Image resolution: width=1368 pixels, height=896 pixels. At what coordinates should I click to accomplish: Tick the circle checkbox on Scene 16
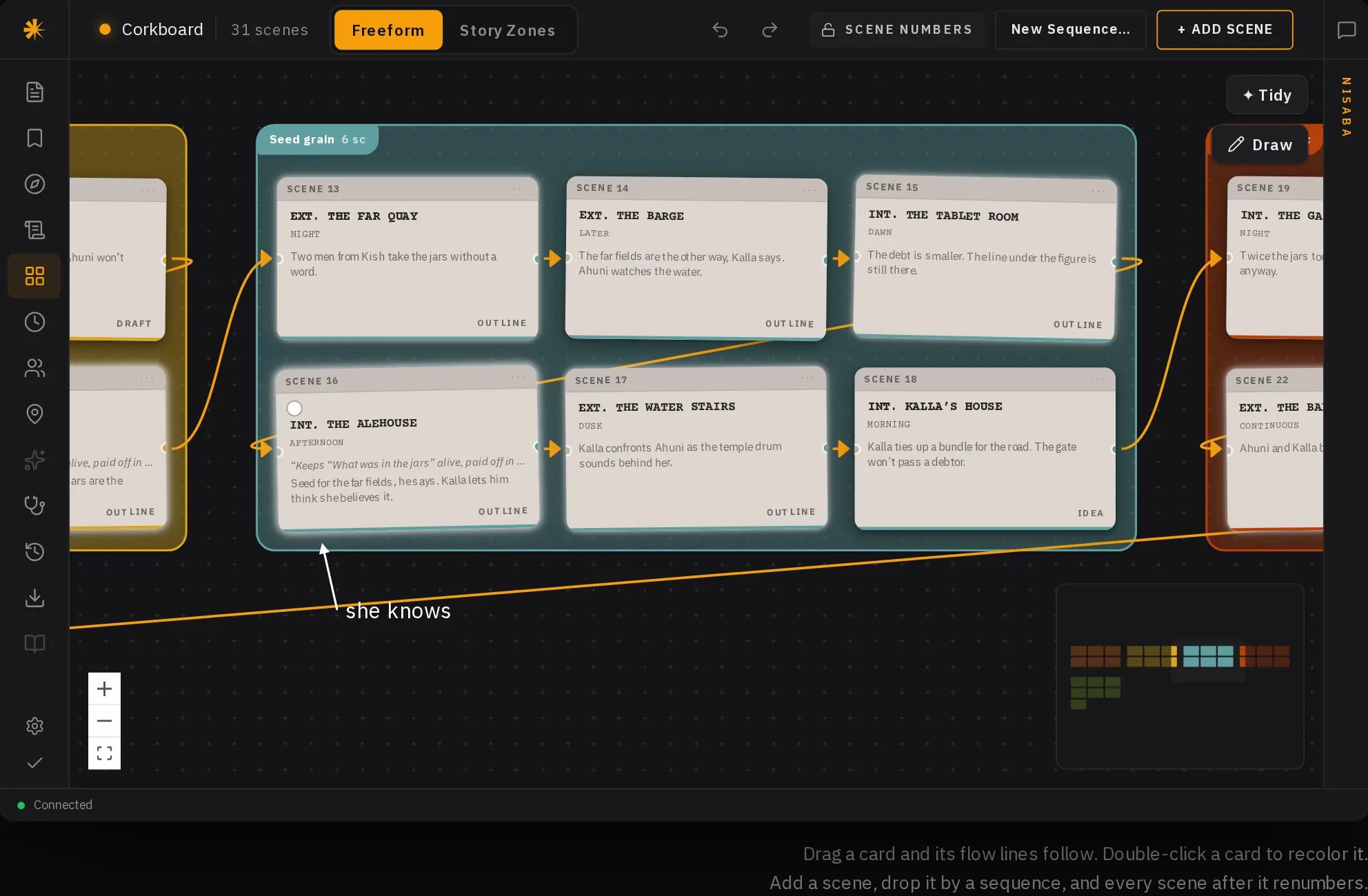[x=294, y=408]
